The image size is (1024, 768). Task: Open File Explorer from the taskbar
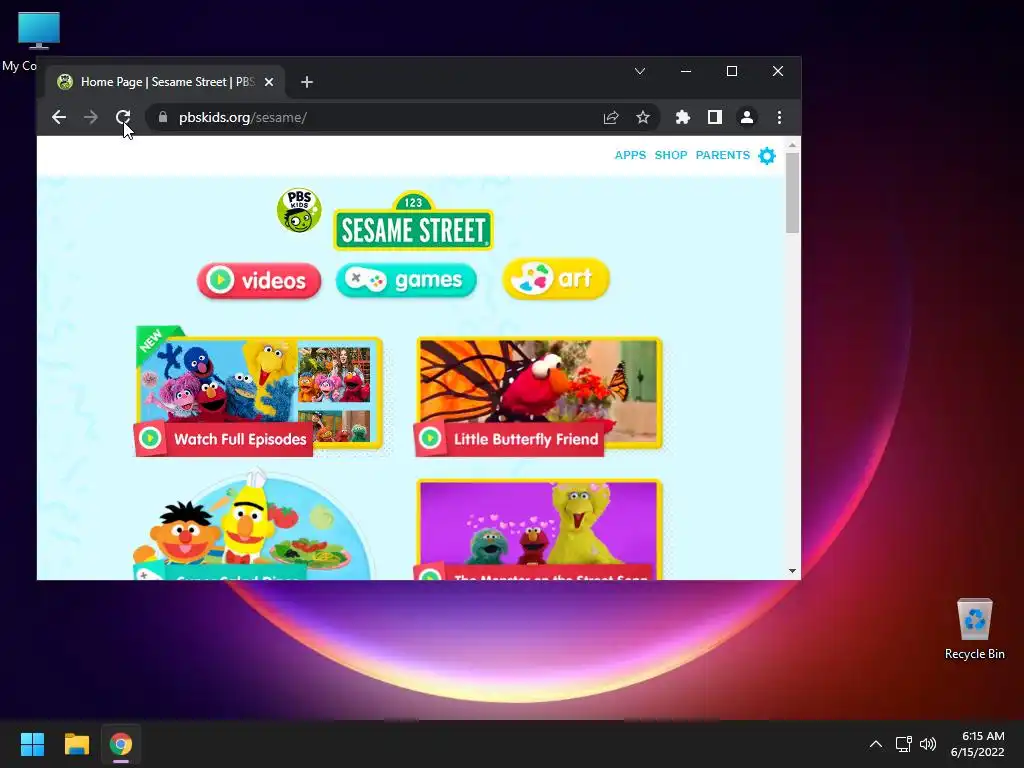(76, 744)
